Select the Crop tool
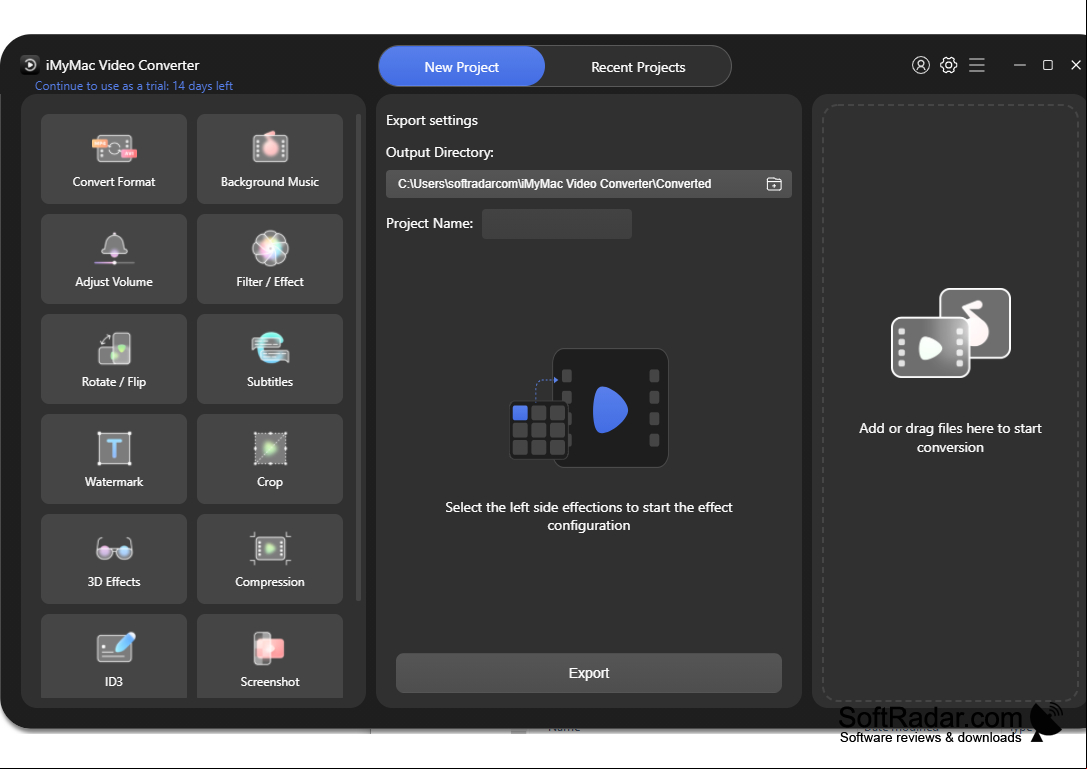Screen dimensions: 1087x769 click(270, 458)
